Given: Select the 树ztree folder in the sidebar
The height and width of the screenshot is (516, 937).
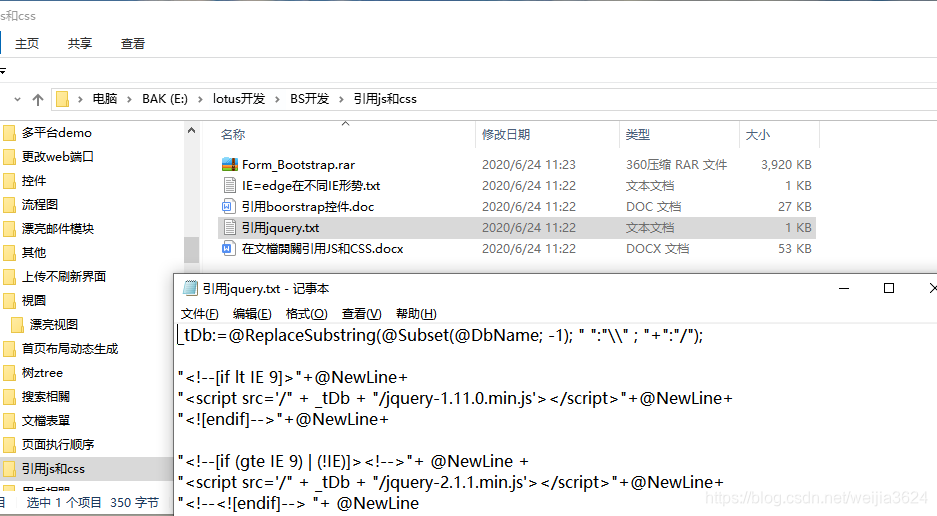Looking at the screenshot, I should [x=42, y=373].
